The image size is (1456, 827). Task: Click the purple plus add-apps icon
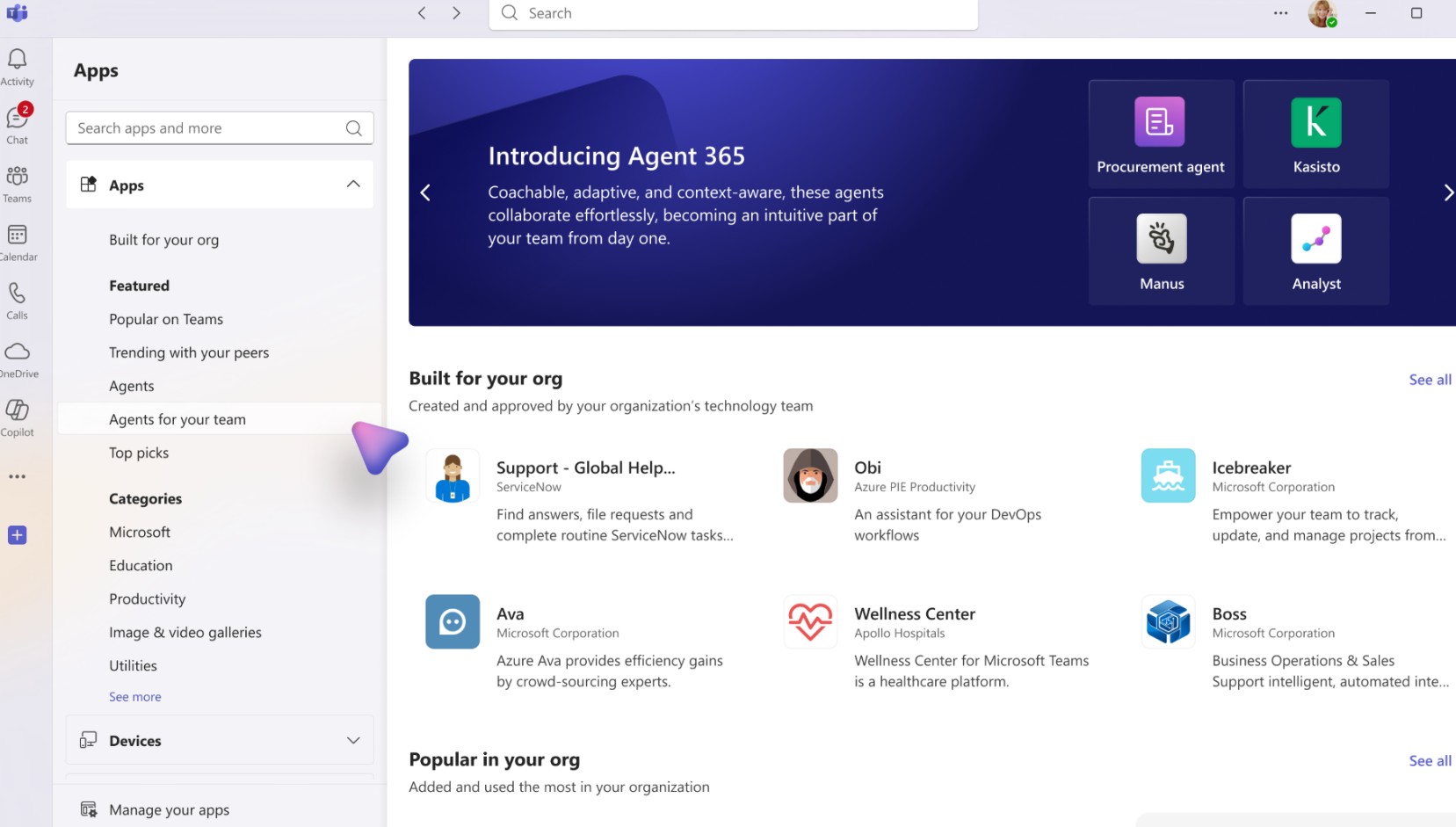pyautogui.click(x=18, y=535)
